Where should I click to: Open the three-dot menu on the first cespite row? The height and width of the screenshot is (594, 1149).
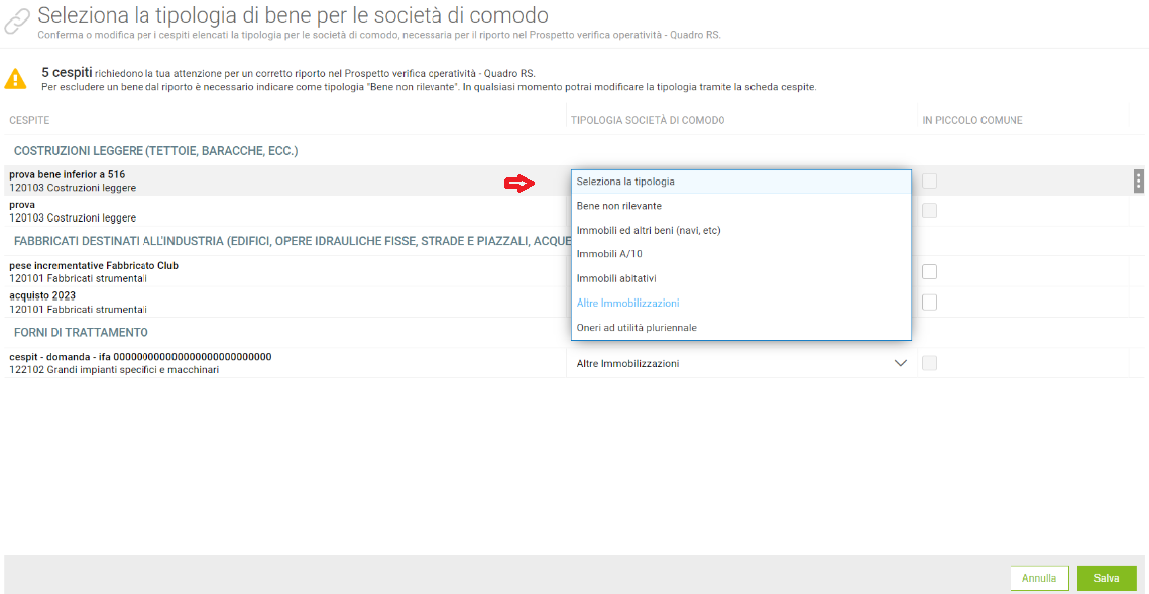(x=1138, y=181)
